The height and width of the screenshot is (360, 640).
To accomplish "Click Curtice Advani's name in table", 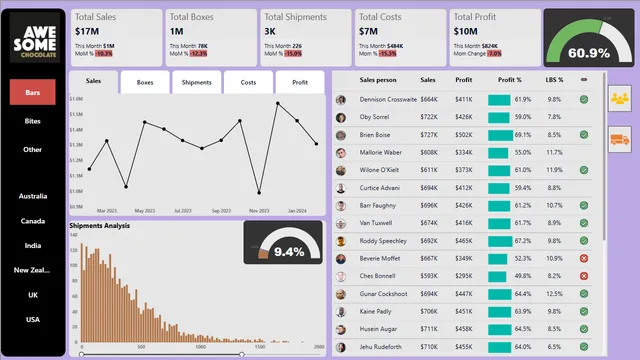I will [380, 188].
